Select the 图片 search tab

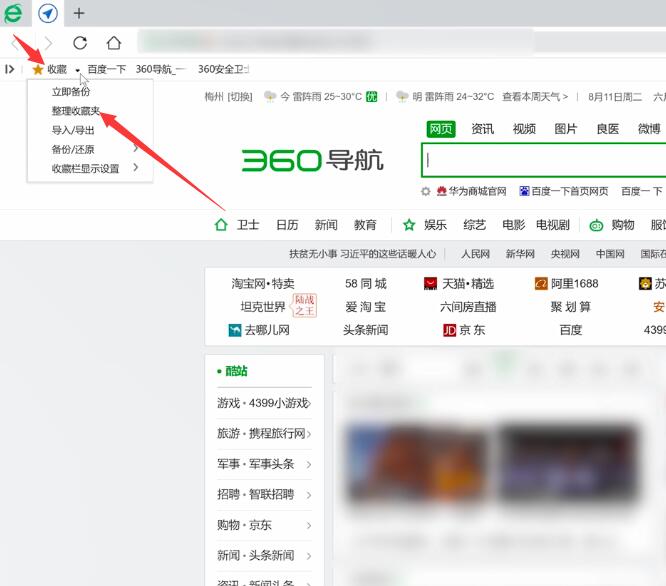(566, 129)
